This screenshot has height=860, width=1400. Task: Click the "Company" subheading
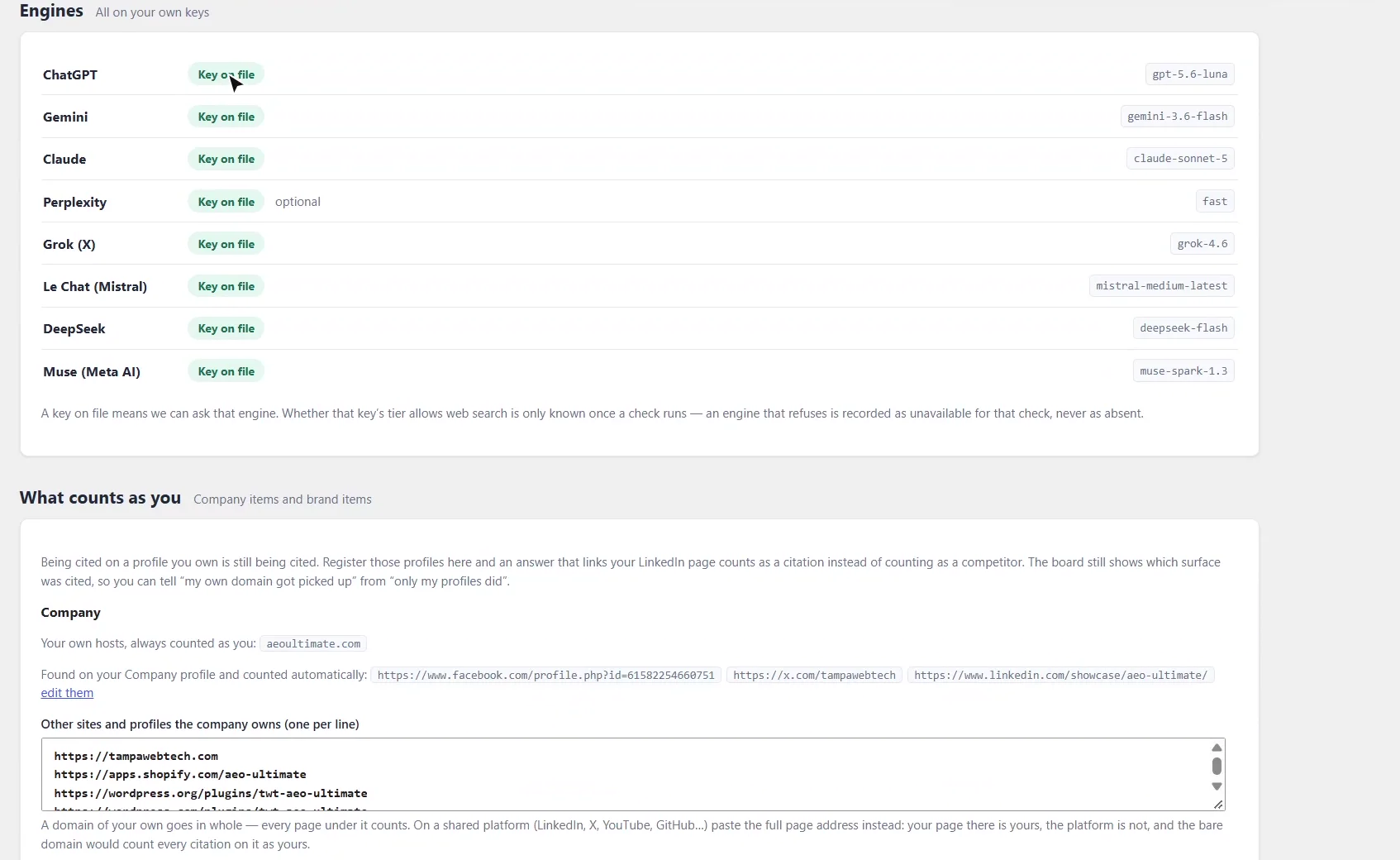(x=70, y=612)
